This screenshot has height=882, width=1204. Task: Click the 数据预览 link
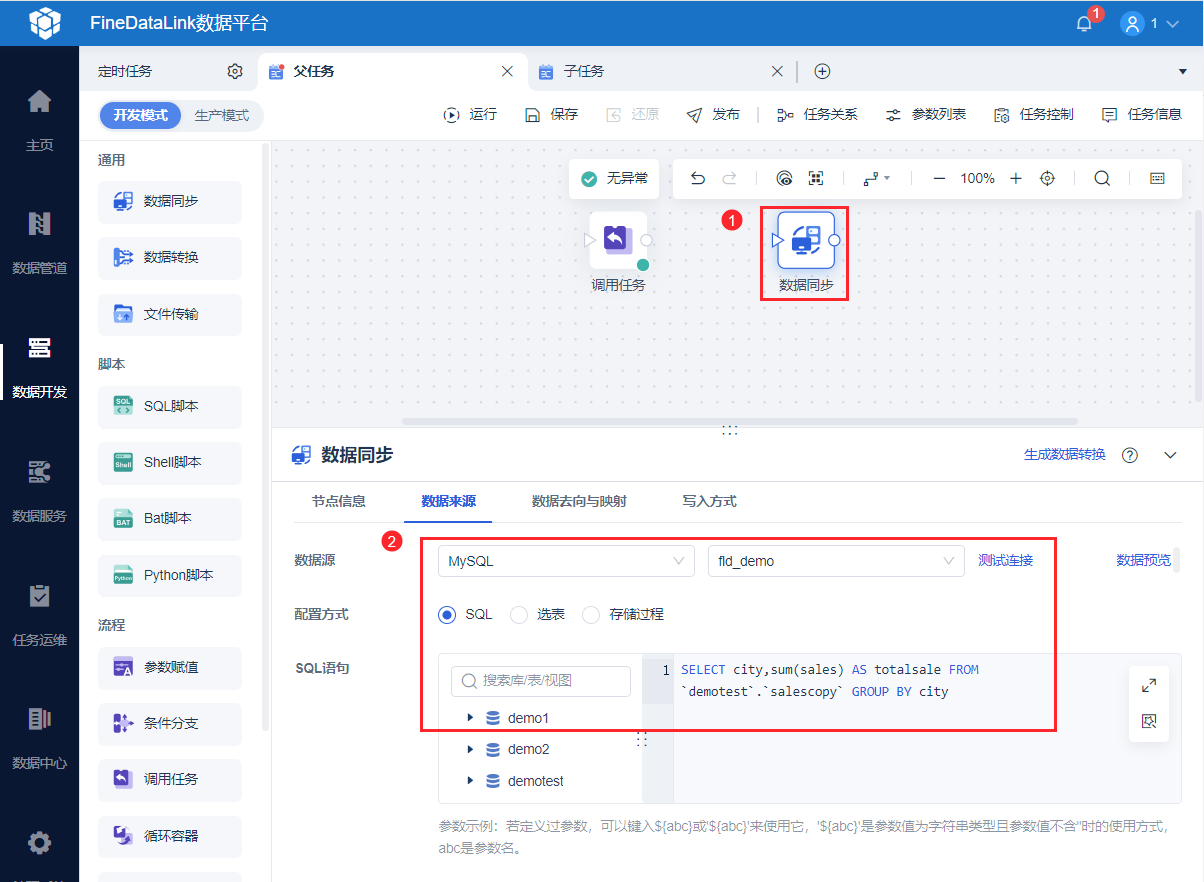(1143, 560)
